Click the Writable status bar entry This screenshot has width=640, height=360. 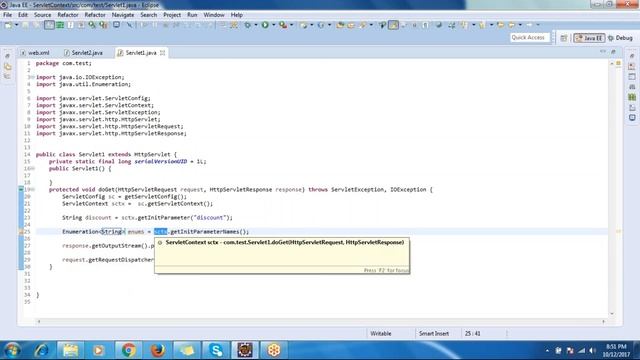381,333
